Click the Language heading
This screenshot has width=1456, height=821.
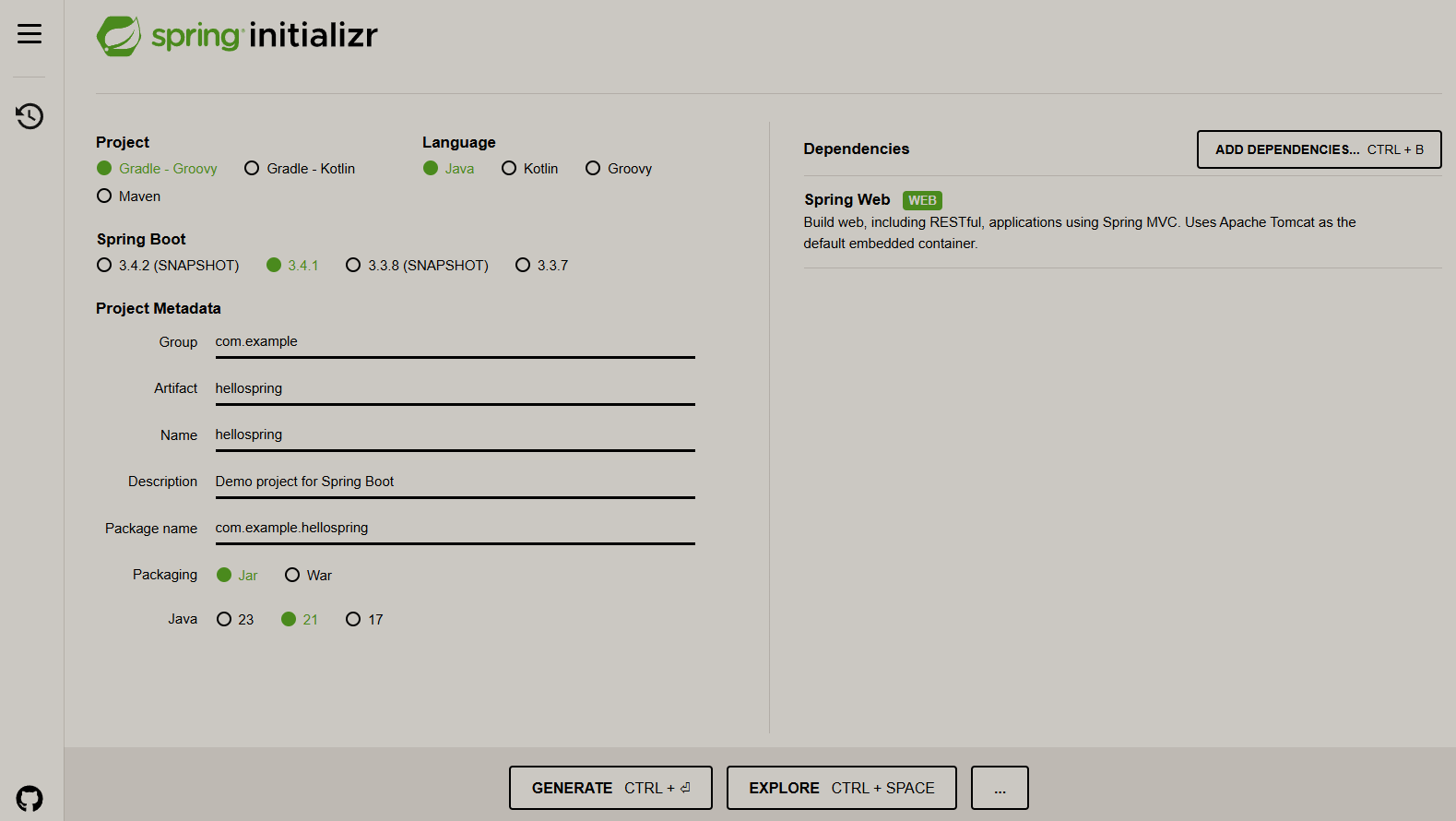coord(459,143)
